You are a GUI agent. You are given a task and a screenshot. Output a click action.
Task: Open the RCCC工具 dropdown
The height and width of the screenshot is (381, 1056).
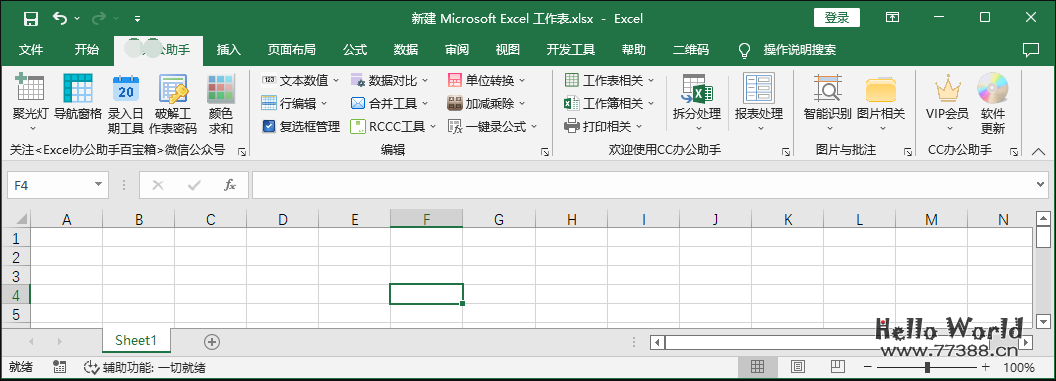click(x=393, y=126)
